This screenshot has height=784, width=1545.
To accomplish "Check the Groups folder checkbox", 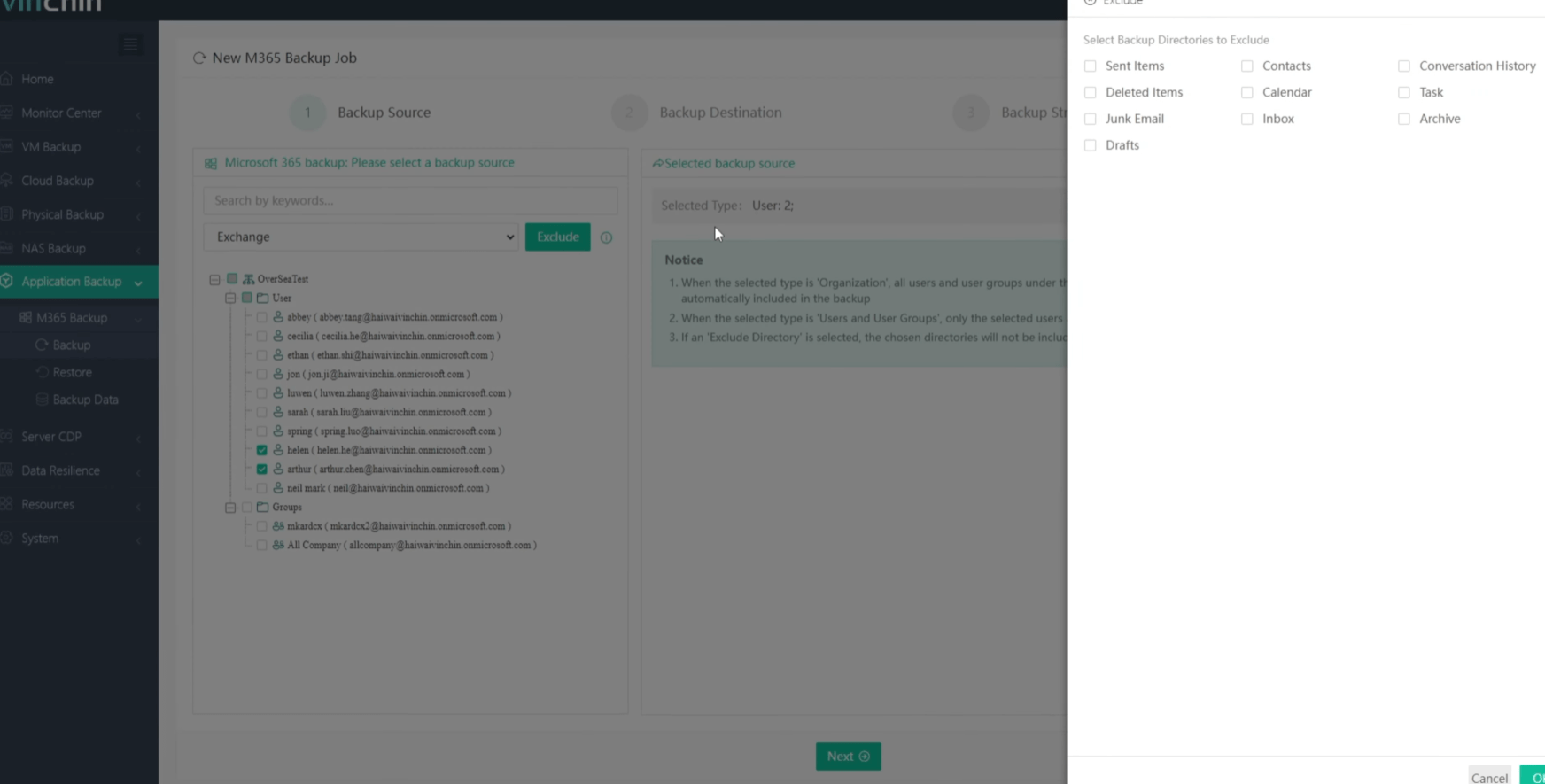I will click(x=246, y=508).
